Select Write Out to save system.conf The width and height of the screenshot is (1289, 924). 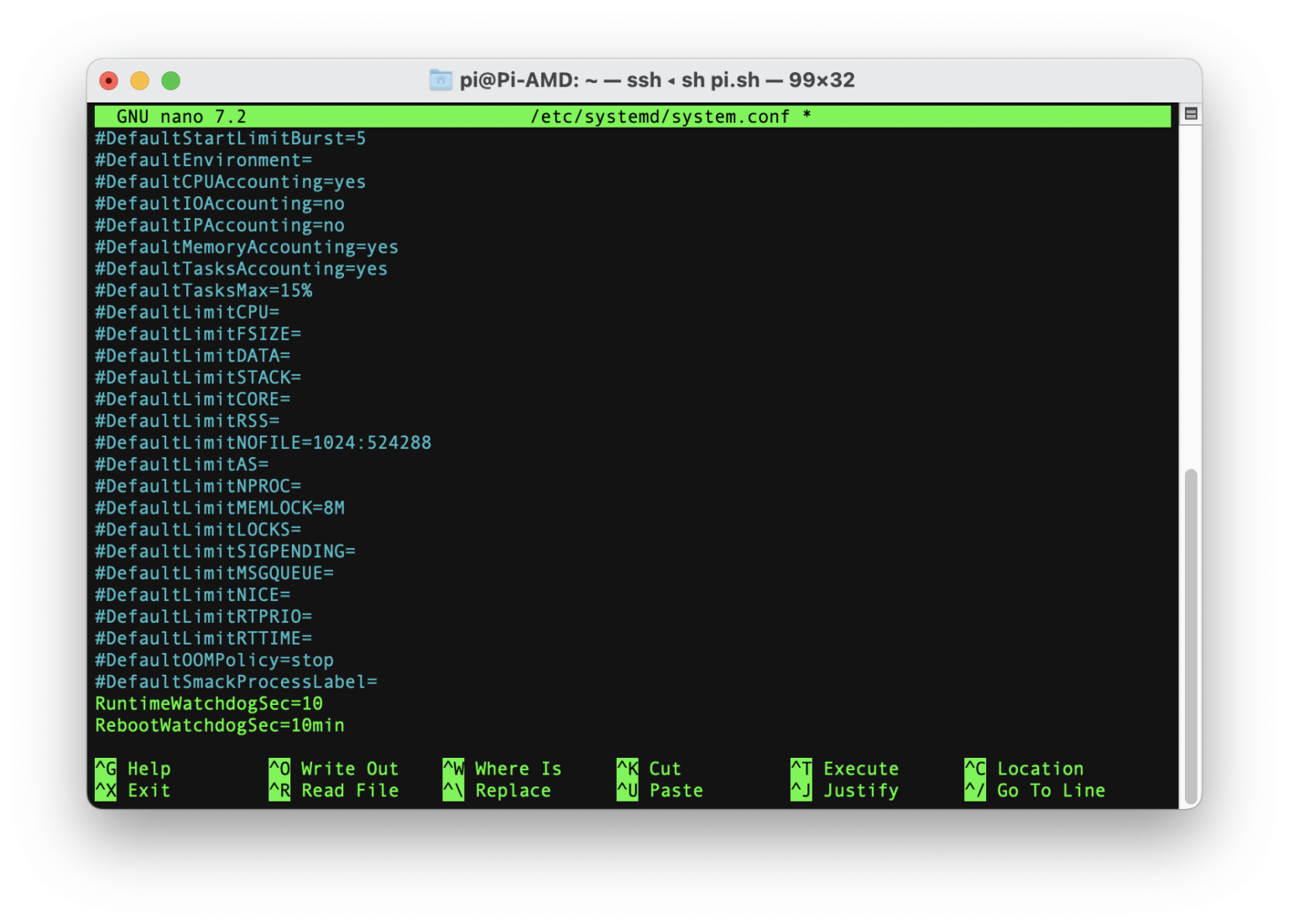(x=334, y=768)
